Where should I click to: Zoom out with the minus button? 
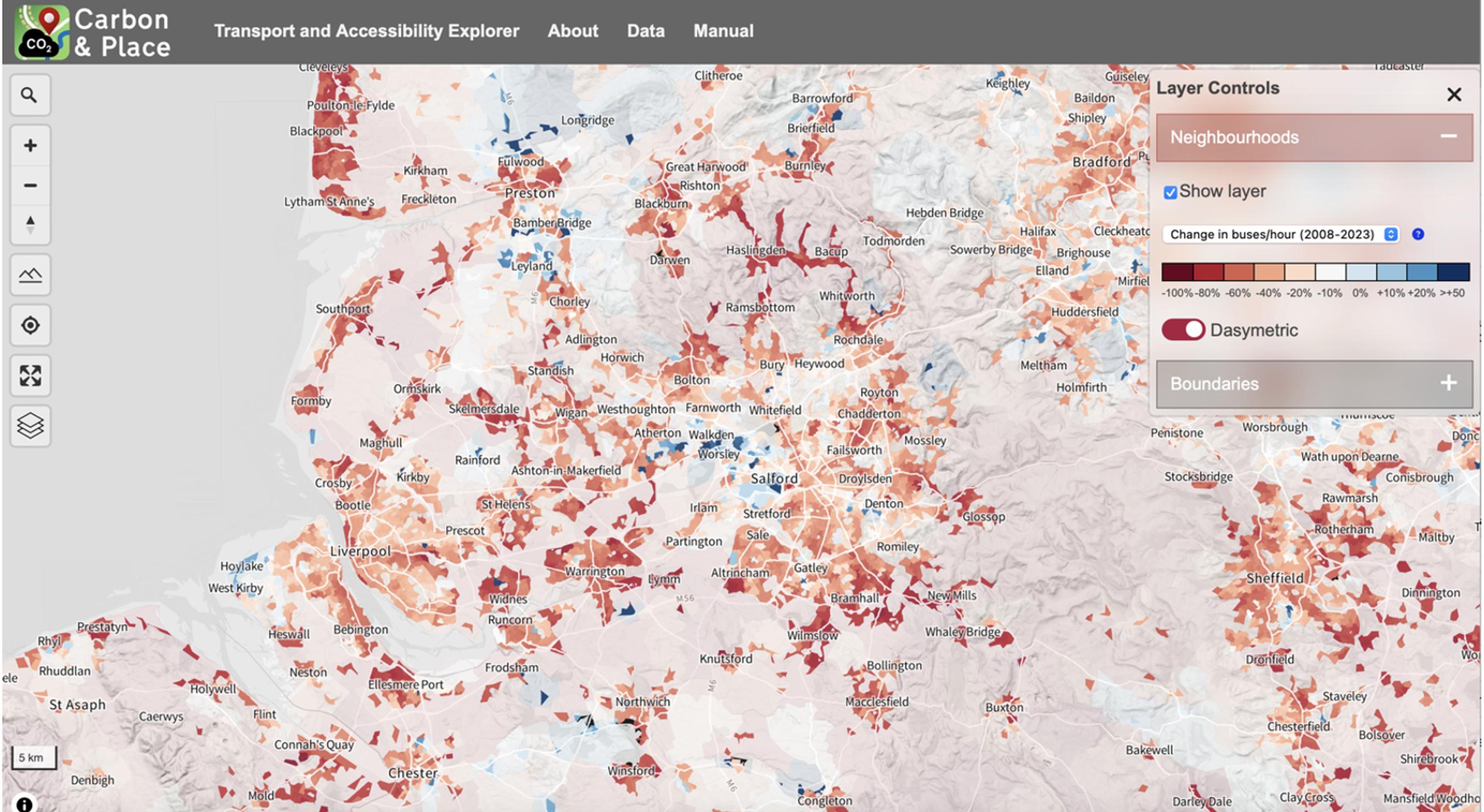pyautogui.click(x=30, y=186)
